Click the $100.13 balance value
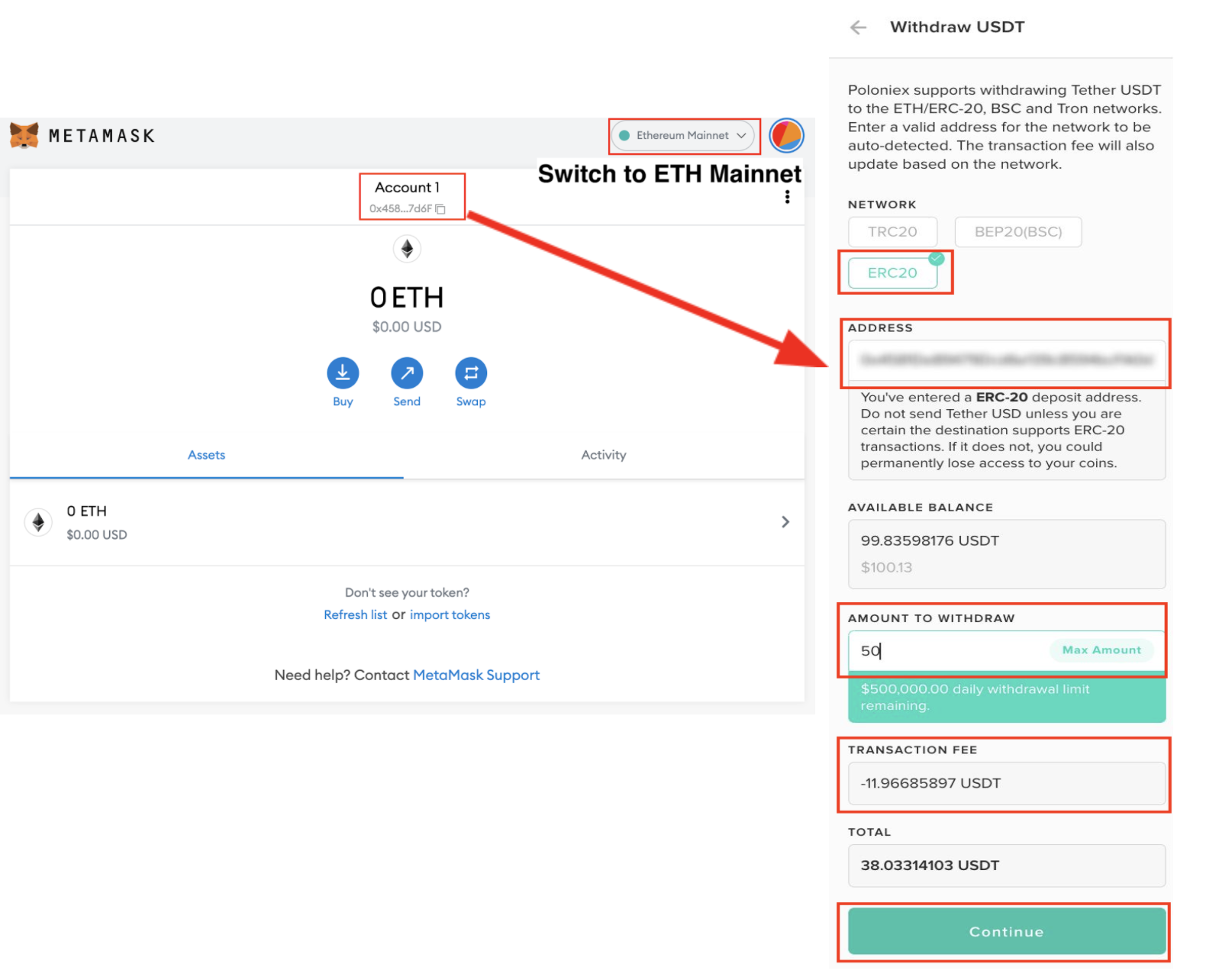 tap(886, 568)
